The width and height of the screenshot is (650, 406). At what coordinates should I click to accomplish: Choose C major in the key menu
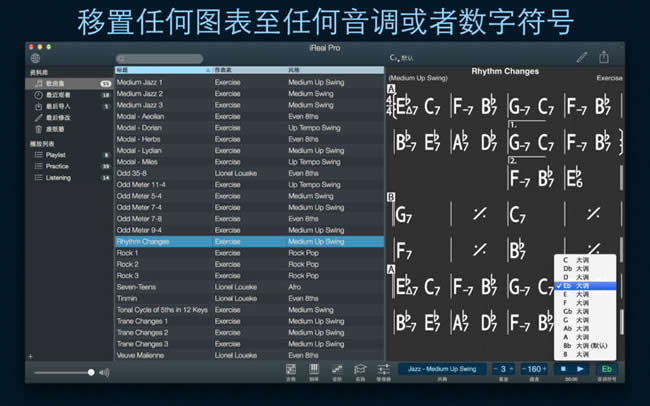click(585, 260)
